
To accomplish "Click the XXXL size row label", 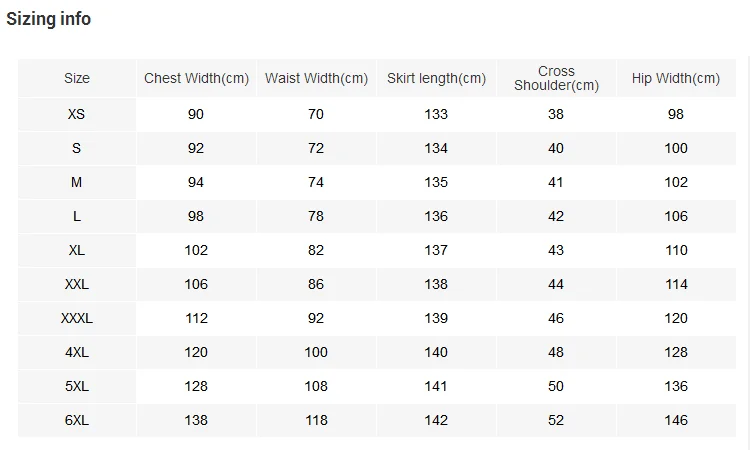I will click(x=77, y=318).
